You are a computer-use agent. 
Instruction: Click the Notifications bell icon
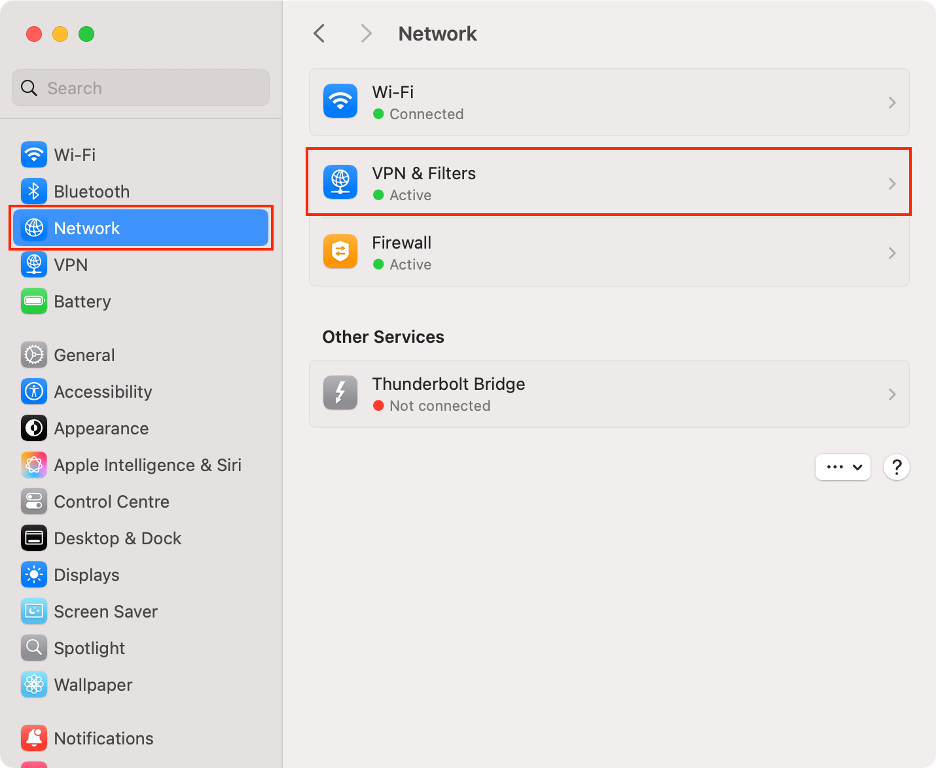pos(33,738)
